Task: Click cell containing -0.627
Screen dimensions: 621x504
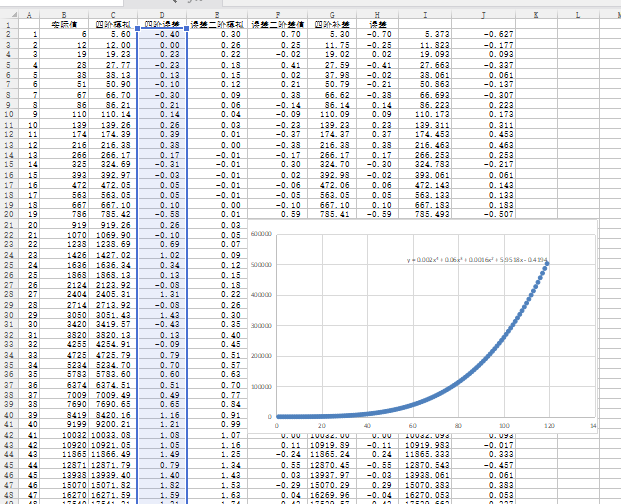Action: click(x=484, y=34)
